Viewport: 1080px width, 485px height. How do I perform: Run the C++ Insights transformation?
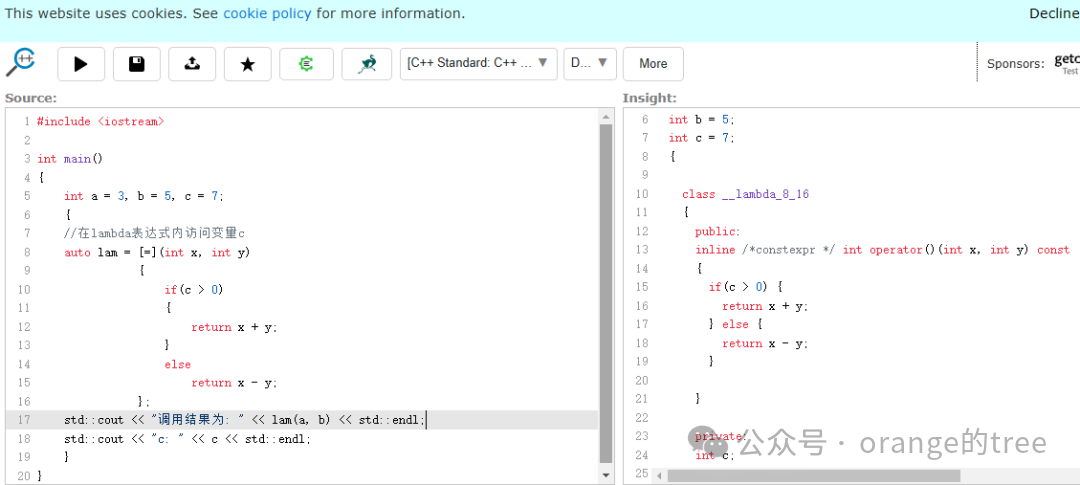pyautogui.click(x=81, y=64)
